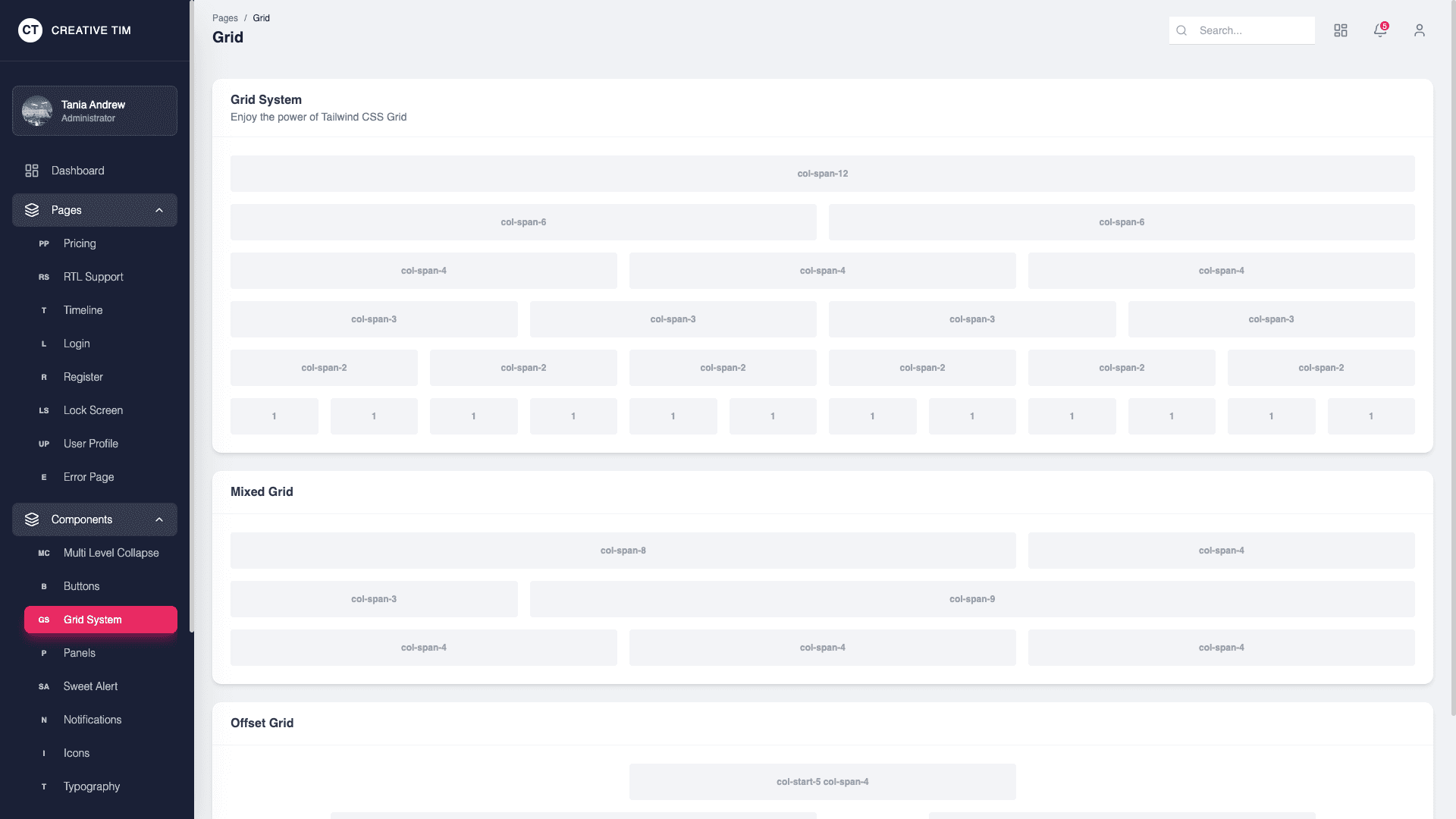1456x819 pixels.
Task: Open the apps grid icon in header
Action: pyautogui.click(x=1341, y=30)
